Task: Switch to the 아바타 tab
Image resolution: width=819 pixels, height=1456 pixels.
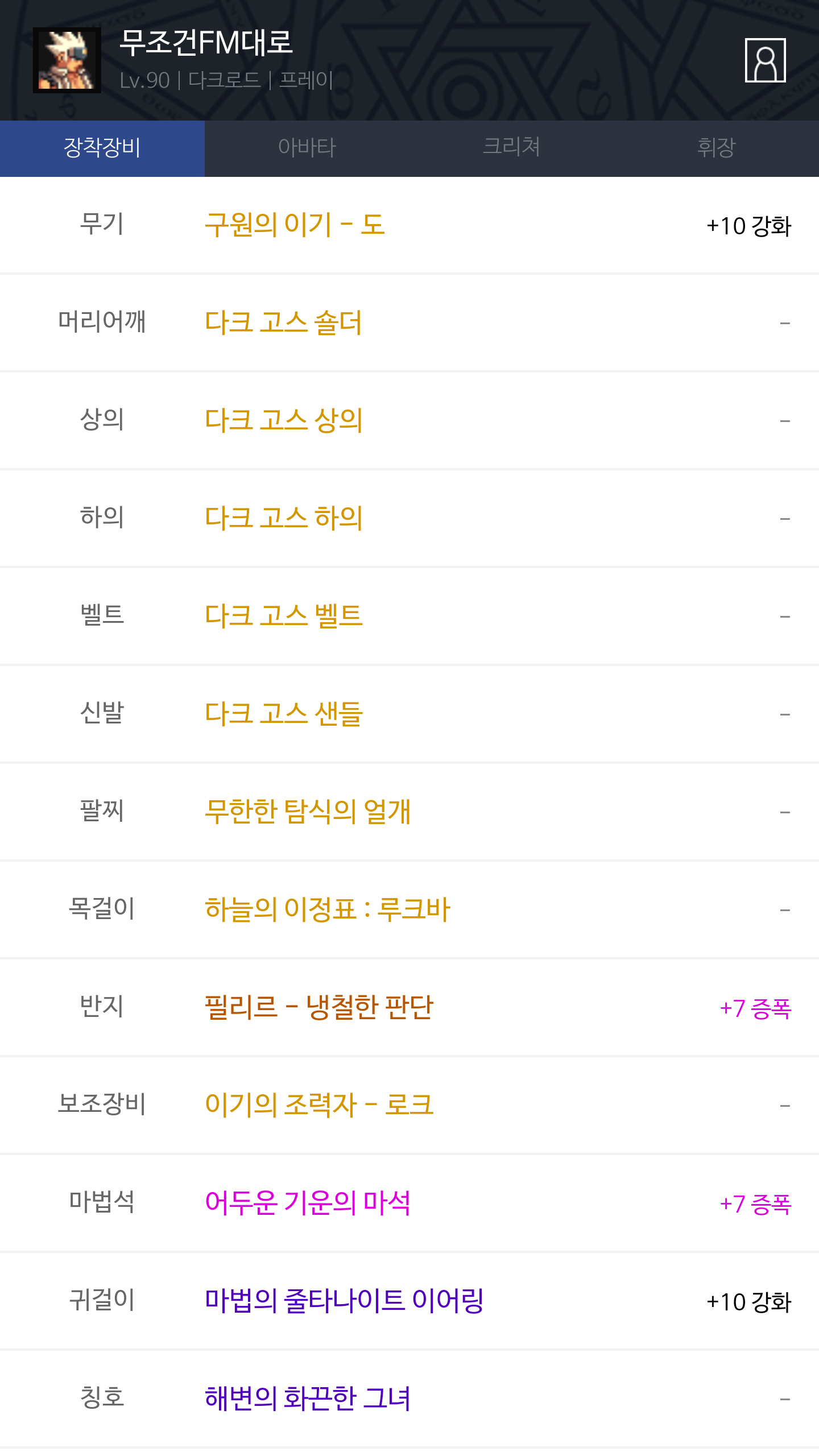Action: (x=307, y=148)
